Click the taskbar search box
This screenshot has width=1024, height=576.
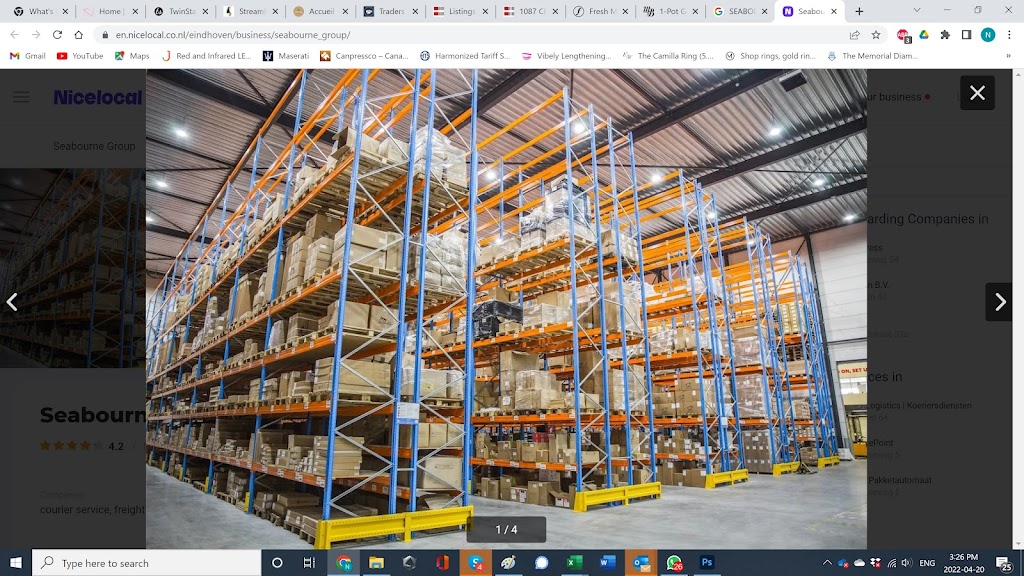146,563
